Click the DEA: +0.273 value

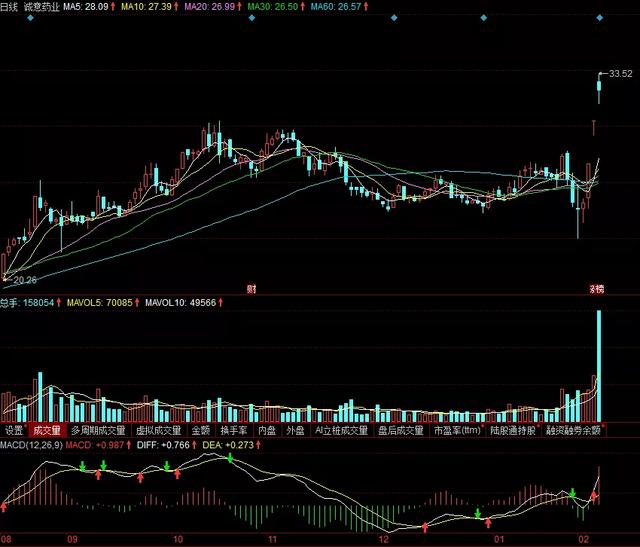point(228,445)
